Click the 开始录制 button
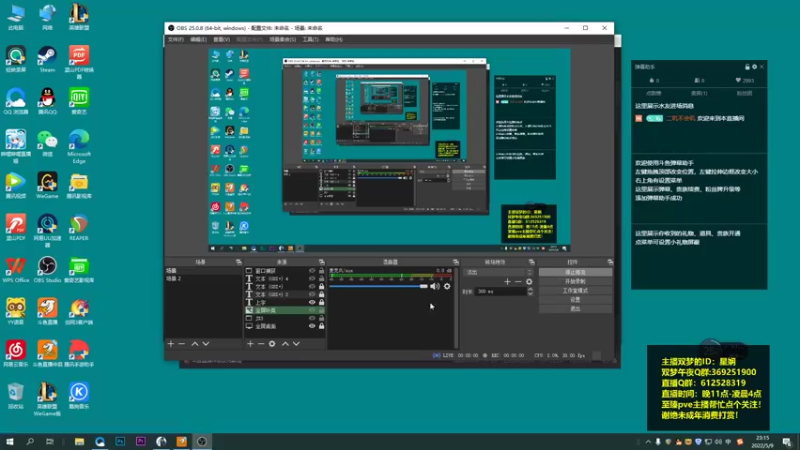 (575, 282)
